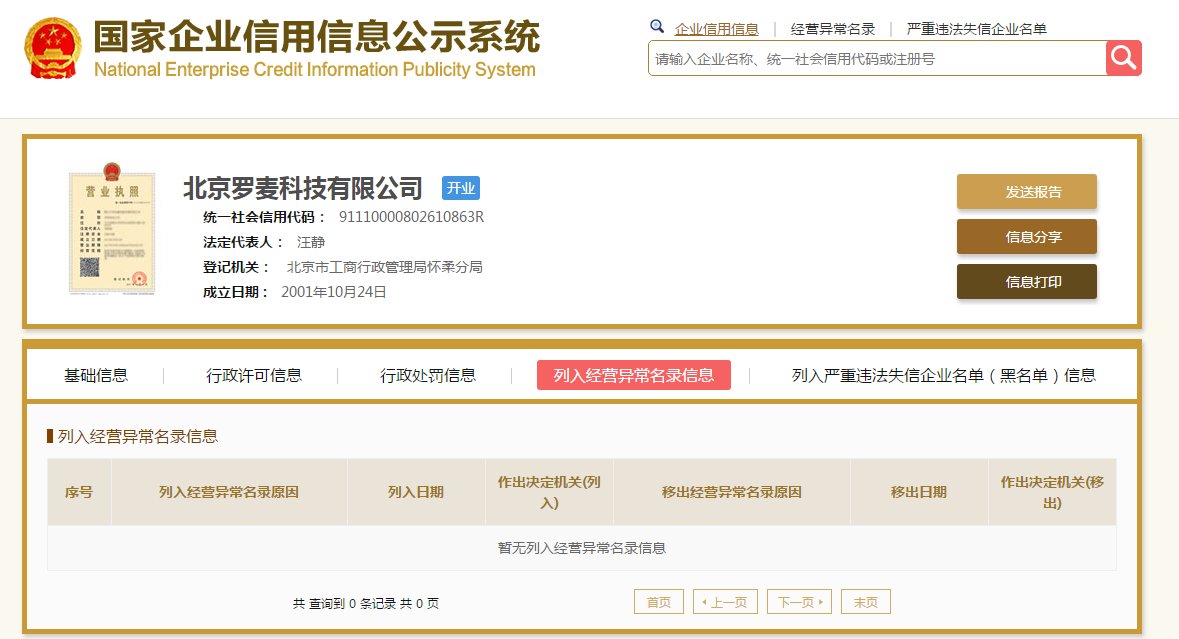
Task: Click the 下一页 pagination button
Action: pyautogui.click(x=798, y=601)
